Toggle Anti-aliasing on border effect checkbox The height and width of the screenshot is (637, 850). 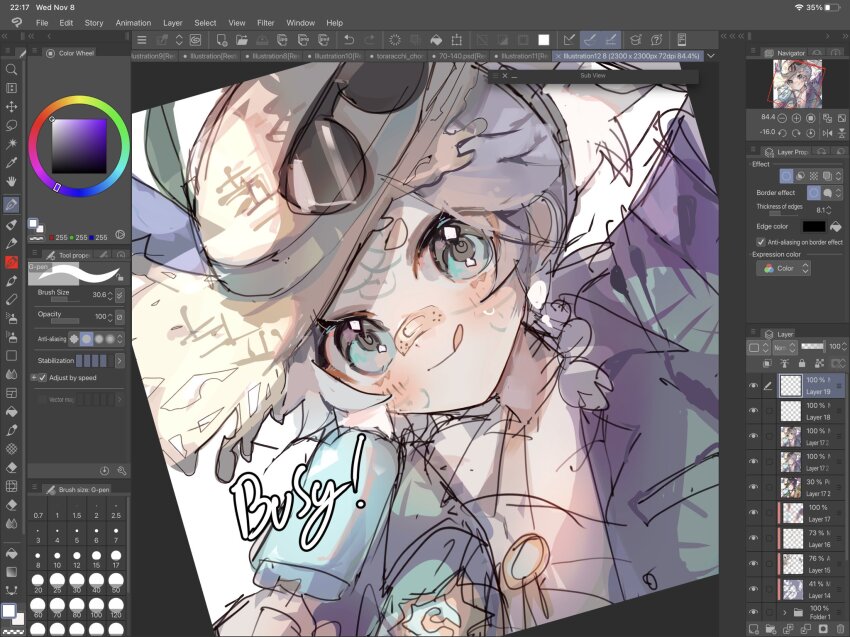click(x=761, y=242)
